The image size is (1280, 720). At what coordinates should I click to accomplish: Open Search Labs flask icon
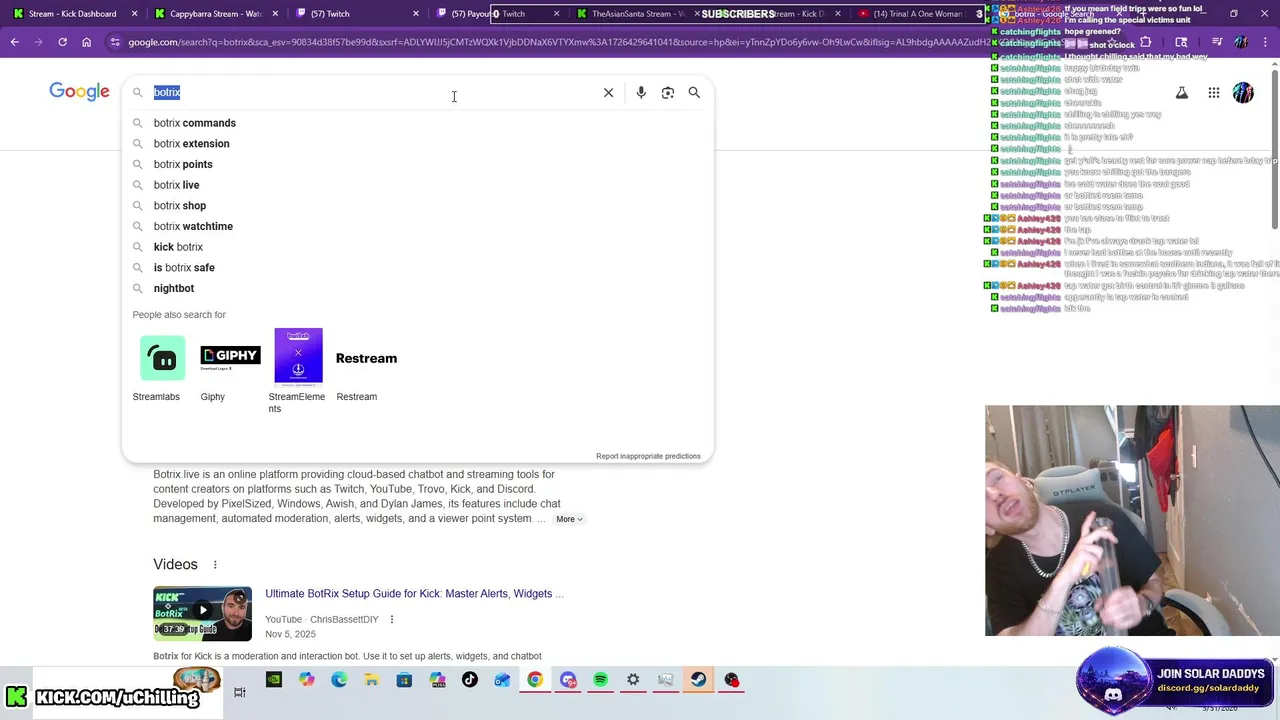tap(1182, 93)
